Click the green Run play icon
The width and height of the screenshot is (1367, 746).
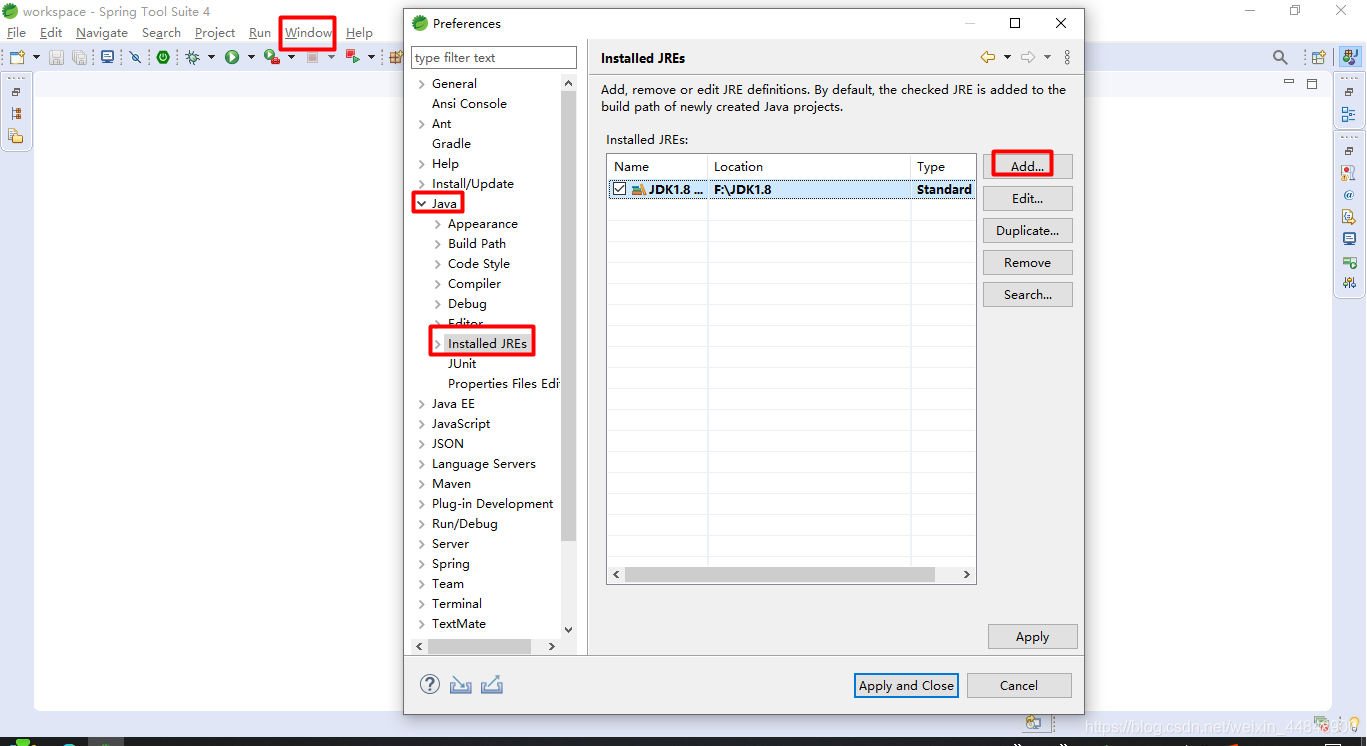click(x=232, y=57)
